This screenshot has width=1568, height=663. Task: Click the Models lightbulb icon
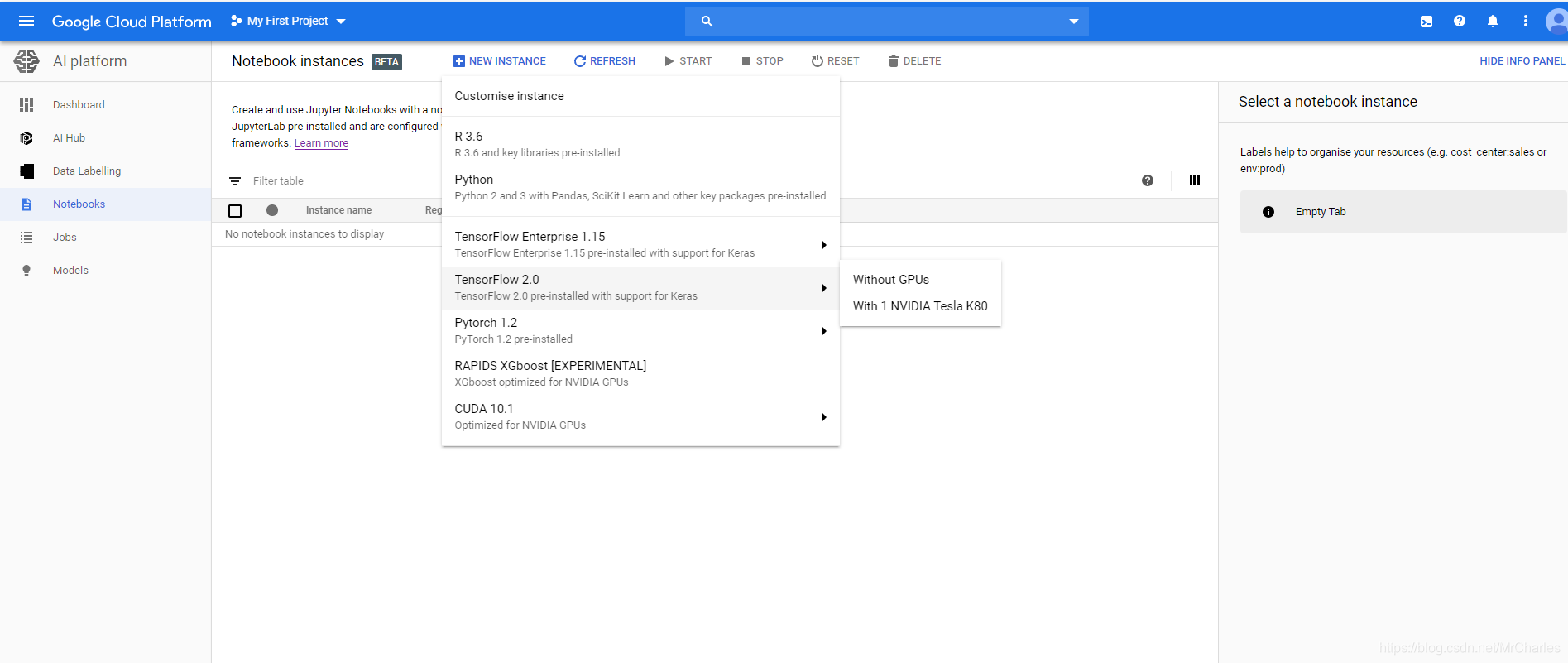pyautogui.click(x=26, y=271)
